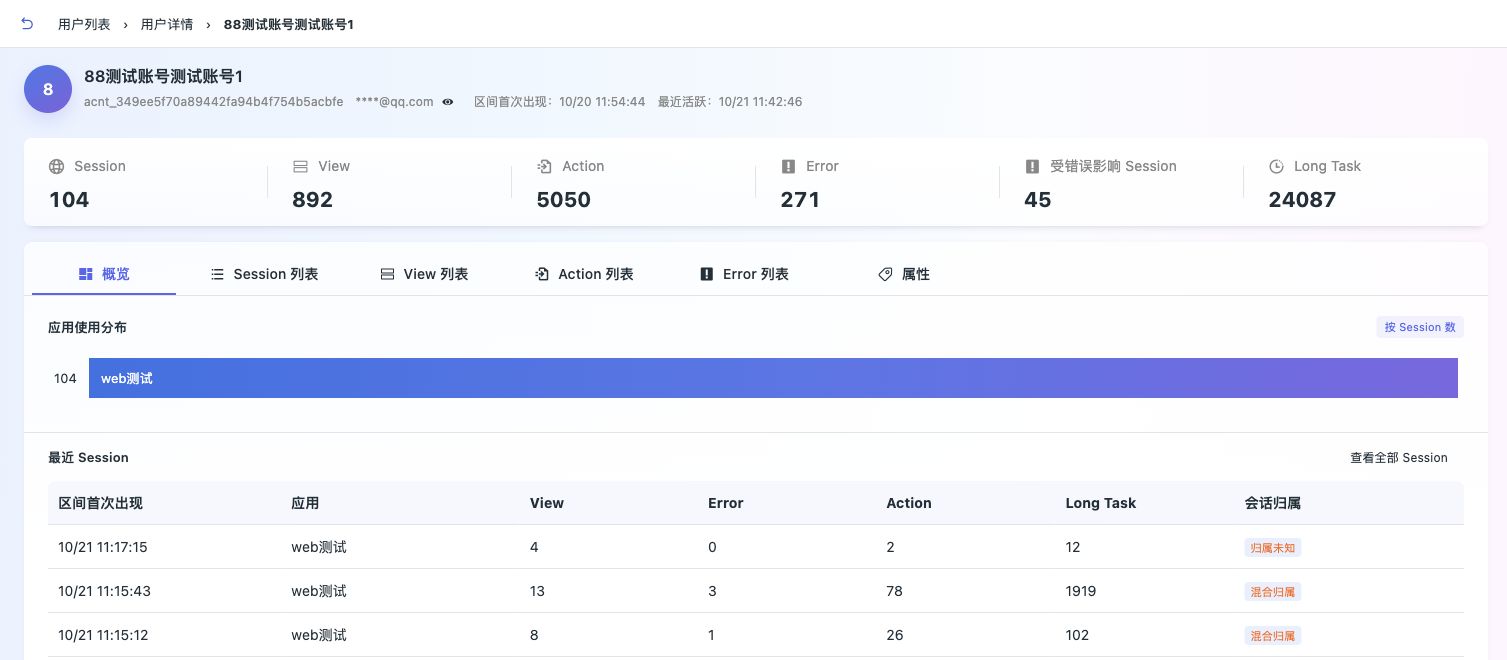The height and width of the screenshot is (660, 1507).
Task: Click the account ID acnt_349ee5f70a89442fa94b4f754b5acbfe
Action: 214,102
